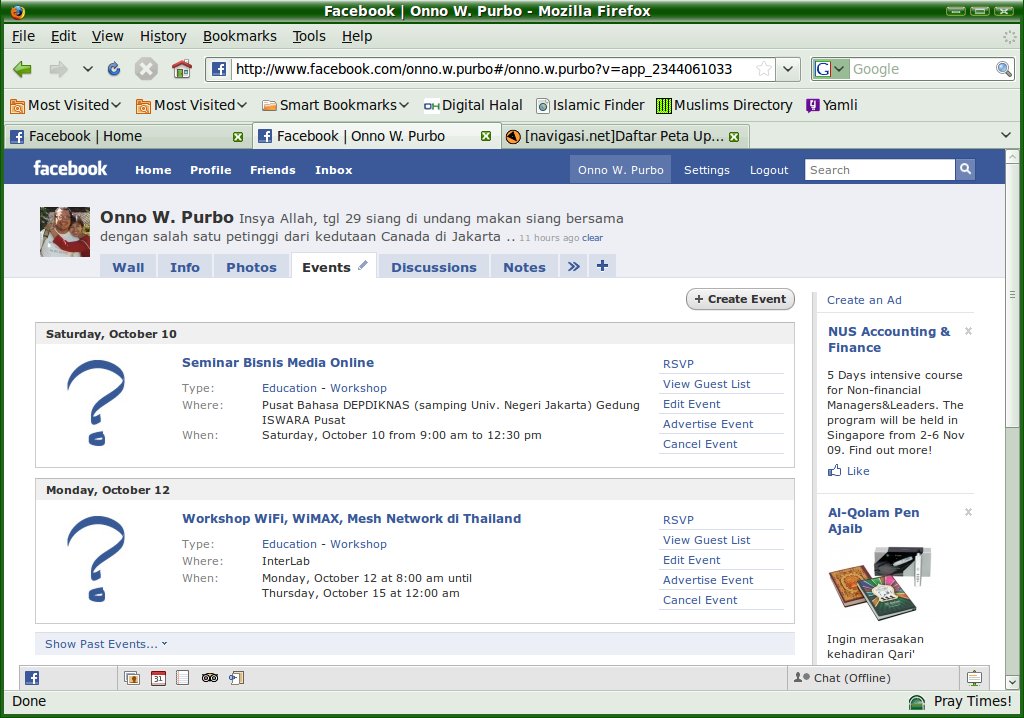Image resolution: width=1024 pixels, height=718 pixels.
Task: Open the Smart Bookmarks dropdown
Action: pyautogui.click(x=335, y=105)
